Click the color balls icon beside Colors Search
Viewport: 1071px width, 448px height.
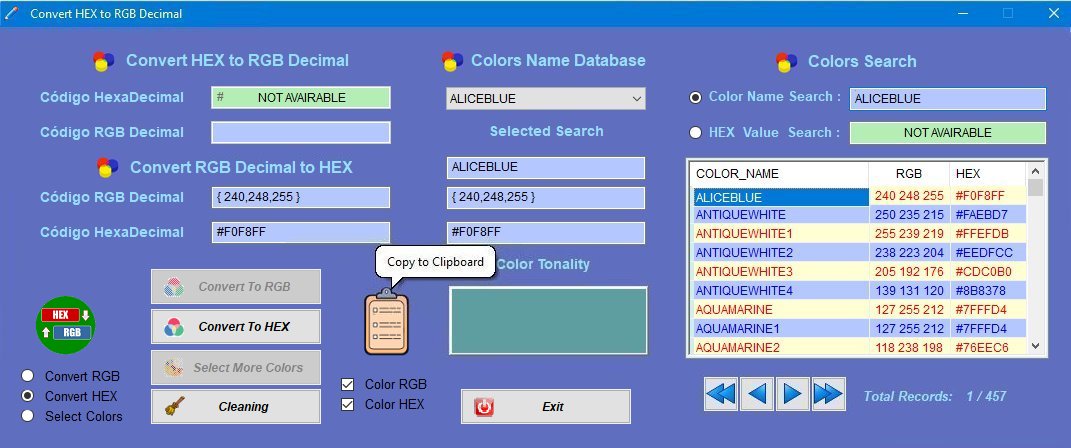(787, 62)
